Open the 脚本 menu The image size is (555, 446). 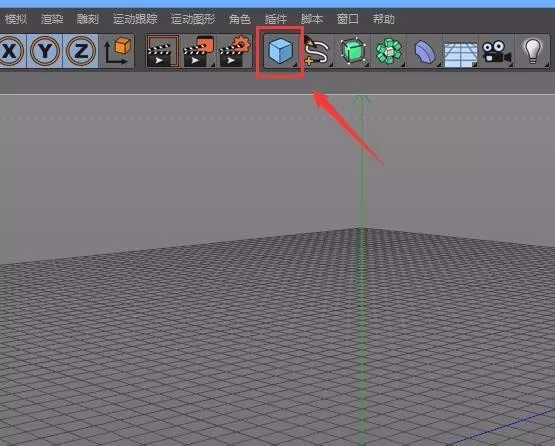(x=312, y=19)
